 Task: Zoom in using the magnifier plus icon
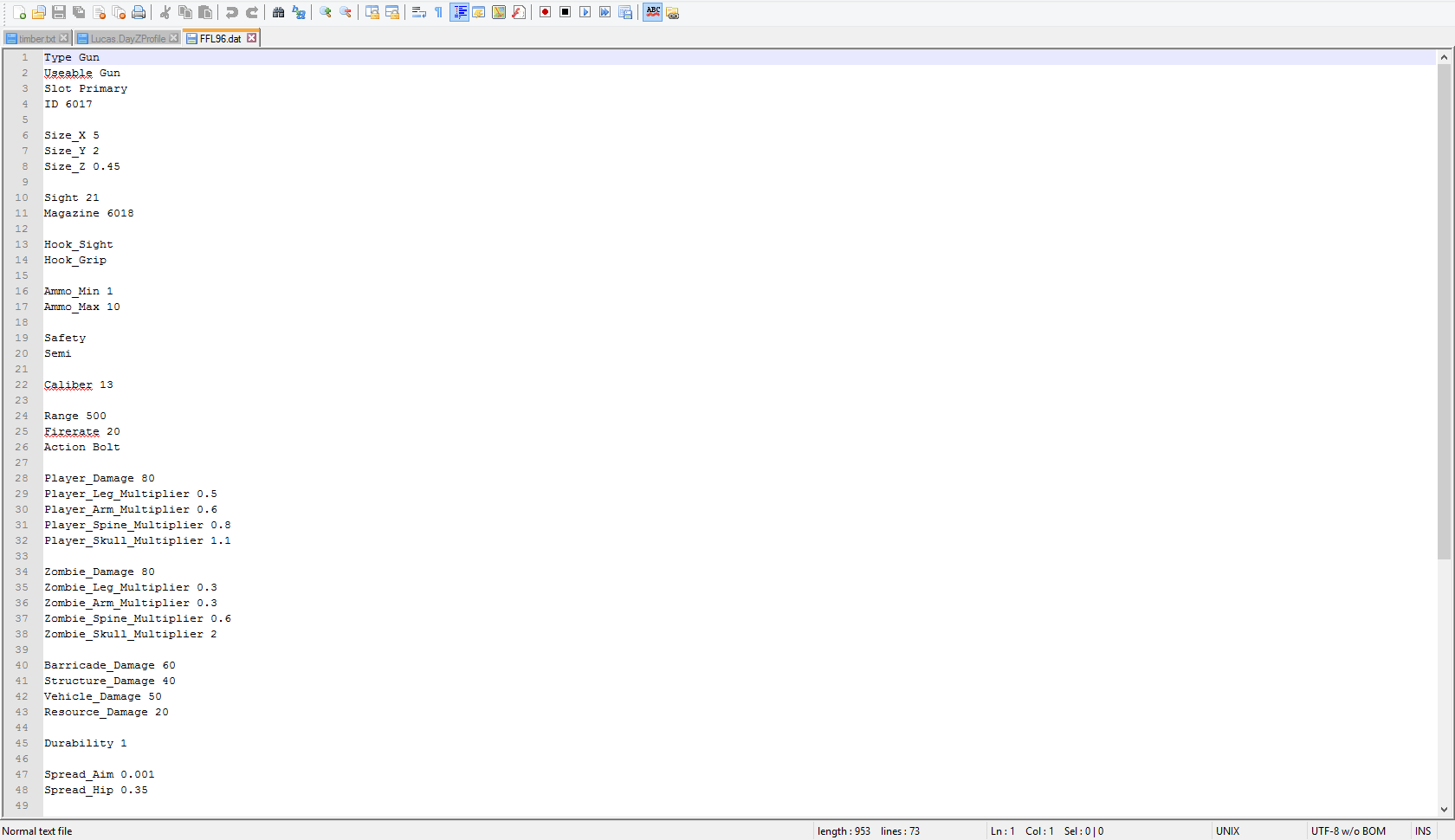pyautogui.click(x=326, y=12)
